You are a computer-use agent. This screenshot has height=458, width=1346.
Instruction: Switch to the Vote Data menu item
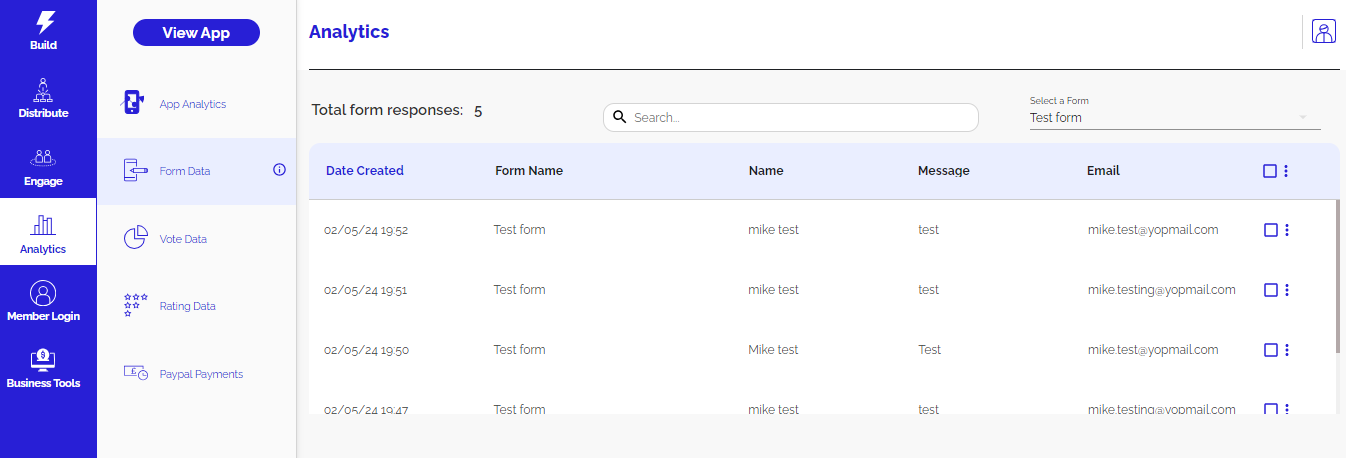point(183,239)
